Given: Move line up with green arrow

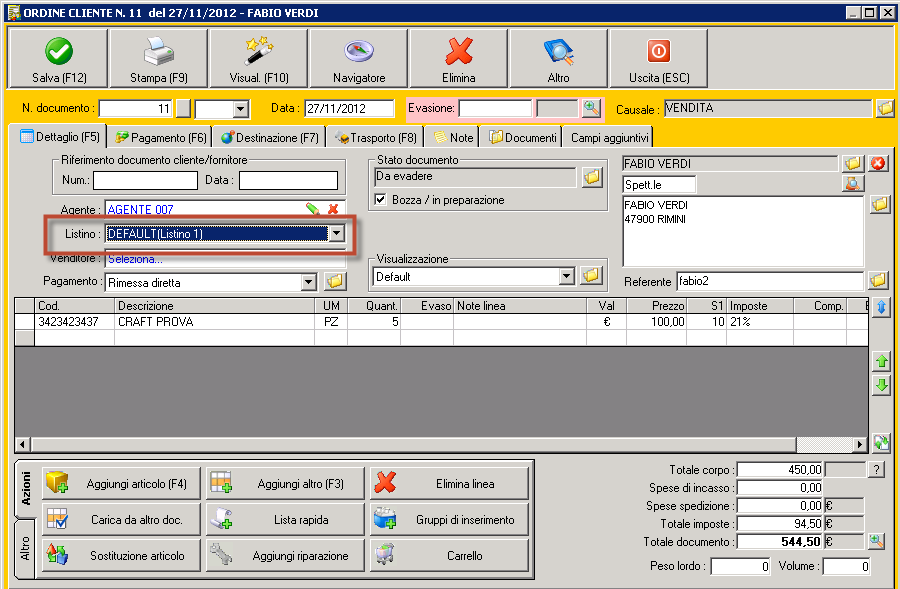Looking at the screenshot, I should (x=882, y=362).
